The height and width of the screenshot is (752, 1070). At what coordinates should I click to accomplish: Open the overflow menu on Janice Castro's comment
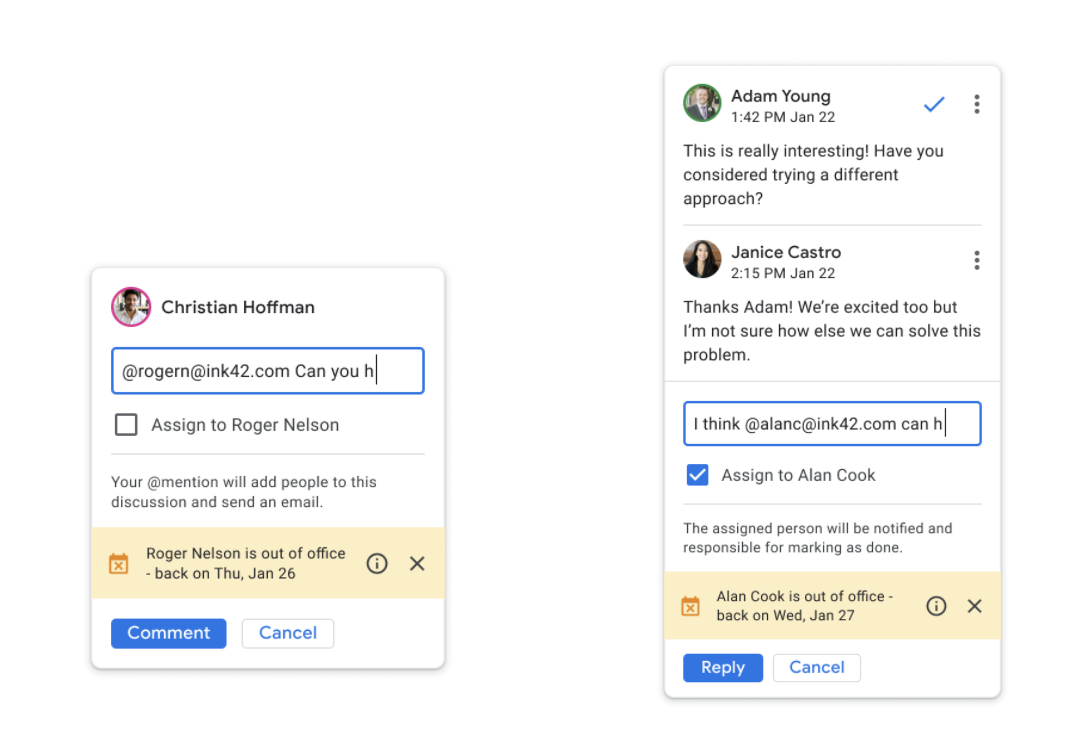pos(977,259)
